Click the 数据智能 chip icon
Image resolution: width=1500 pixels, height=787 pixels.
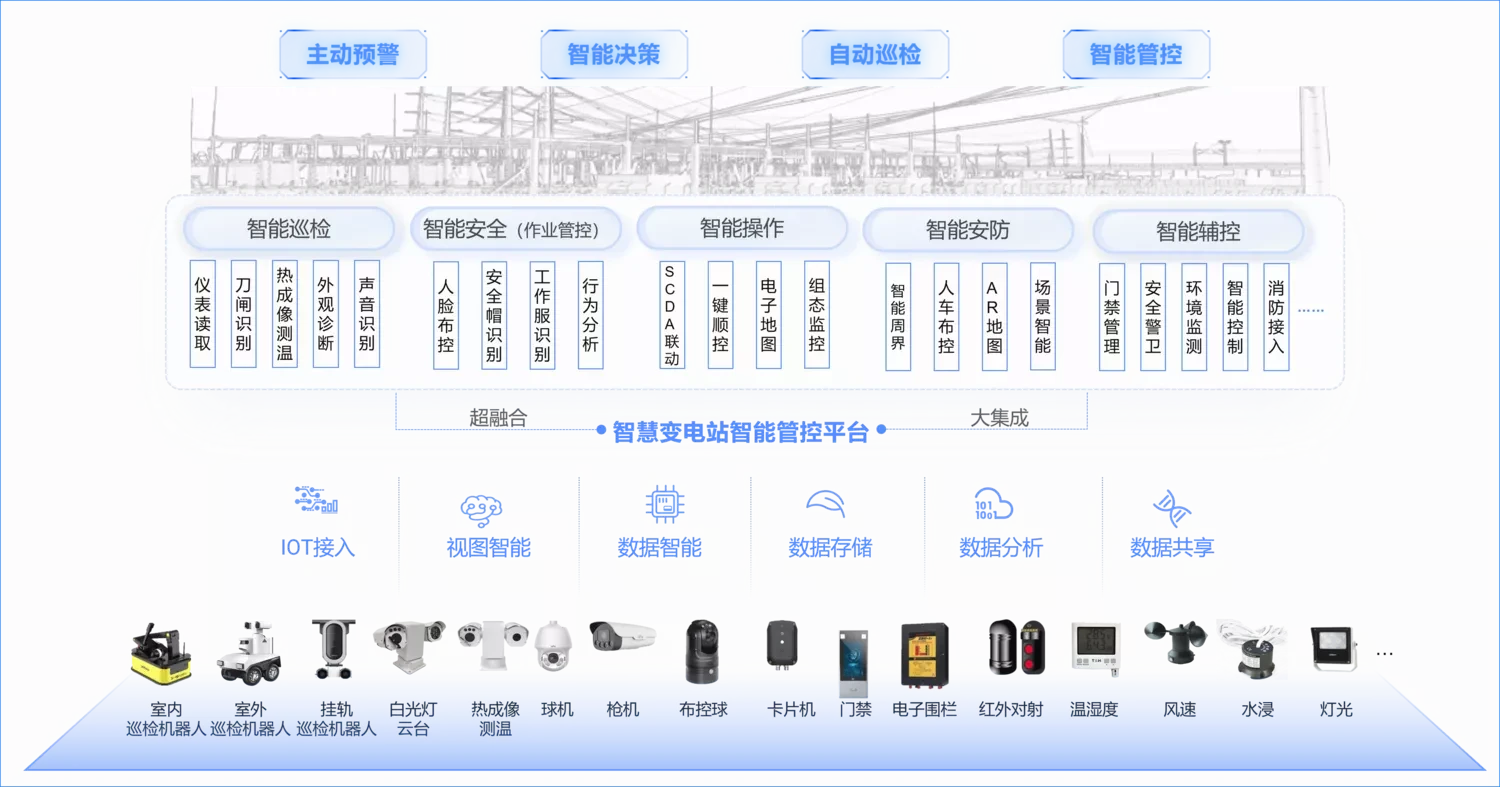coord(665,504)
